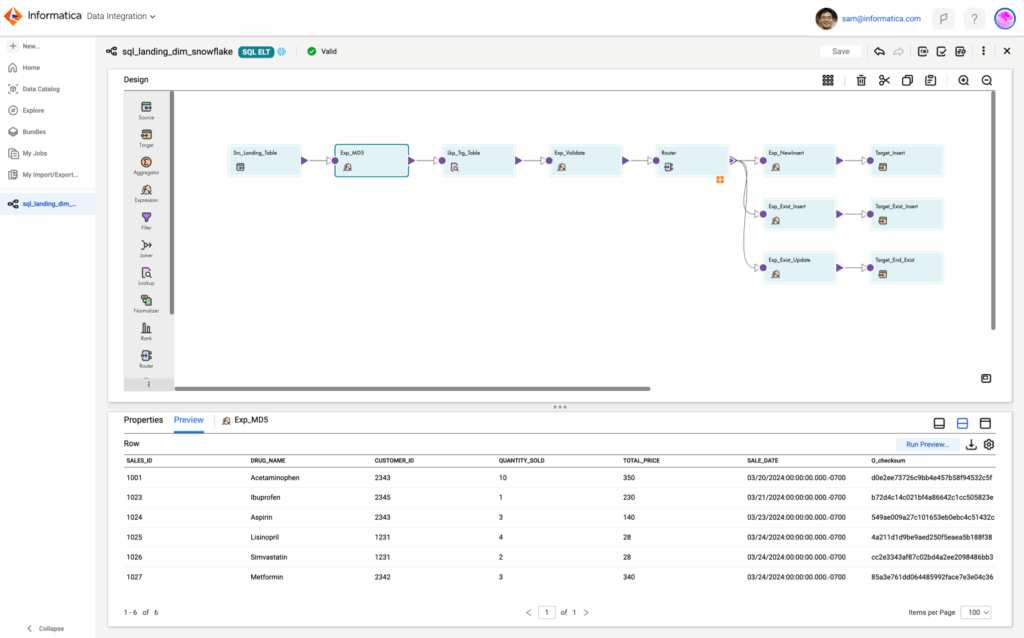This screenshot has height=638, width=1024.
Task: Click the canvas vertical scrollbar
Action: 993,210
